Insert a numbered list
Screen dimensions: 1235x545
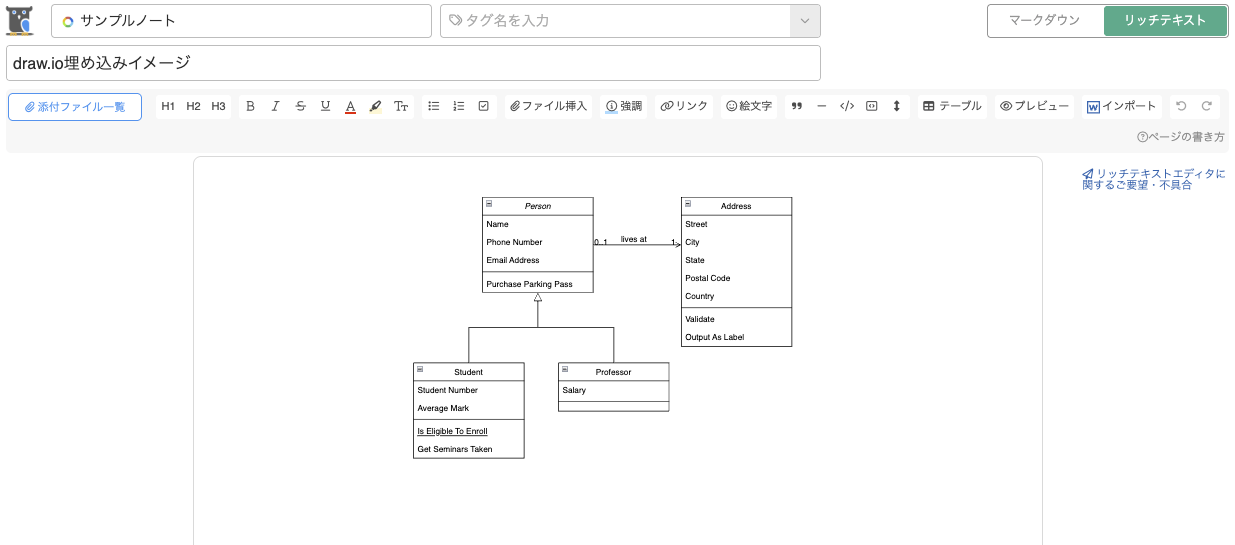coord(459,107)
